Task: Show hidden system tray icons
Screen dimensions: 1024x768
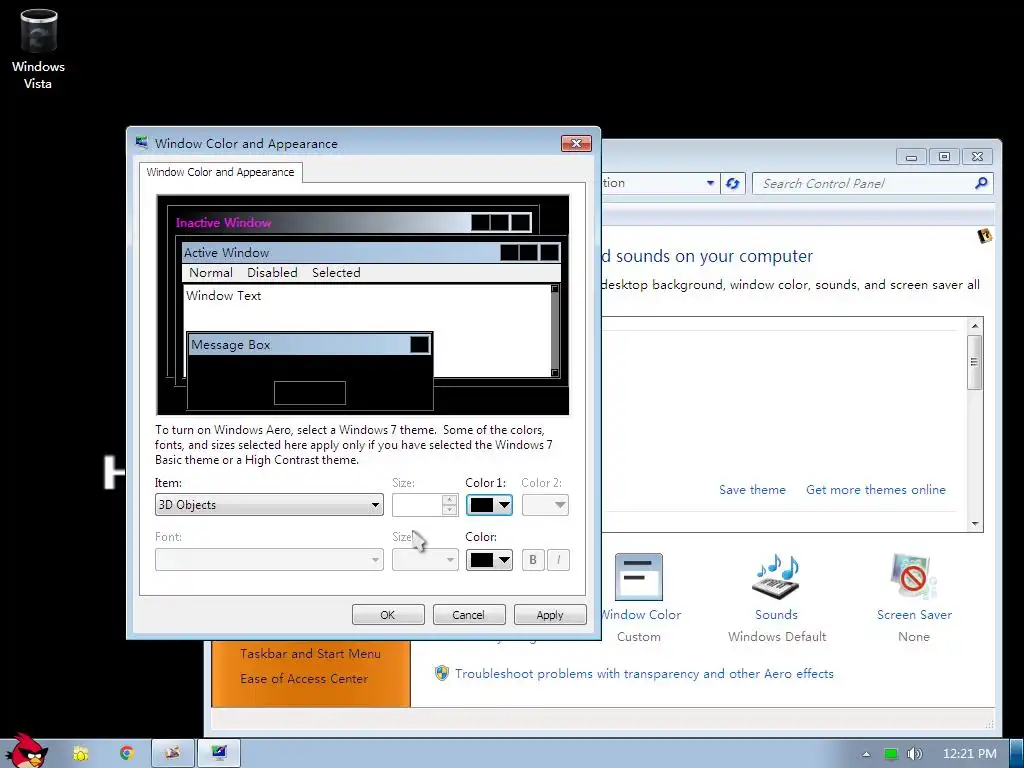Action: tap(866, 754)
